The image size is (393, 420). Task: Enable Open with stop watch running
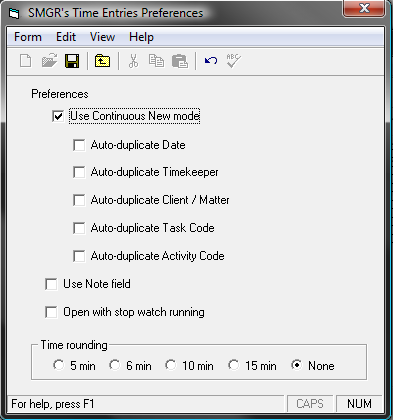click(51, 312)
